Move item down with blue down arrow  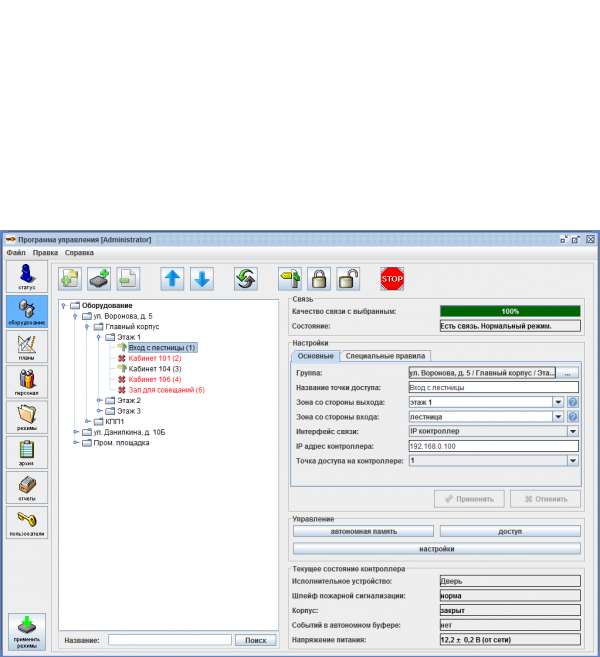[x=202, y=279]
